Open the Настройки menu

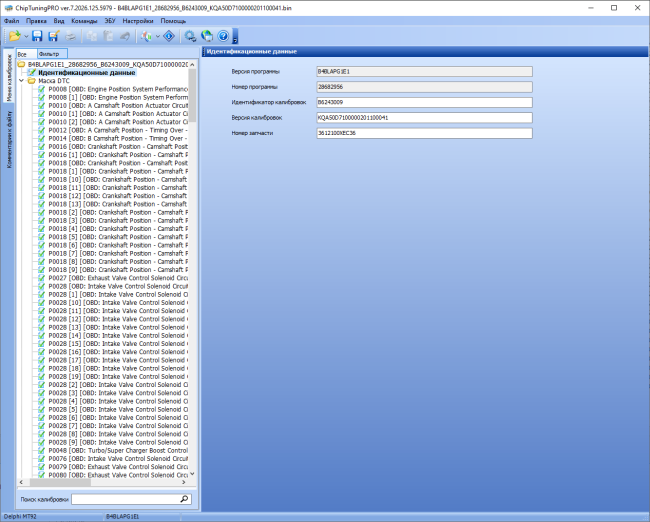pos(138,21)
